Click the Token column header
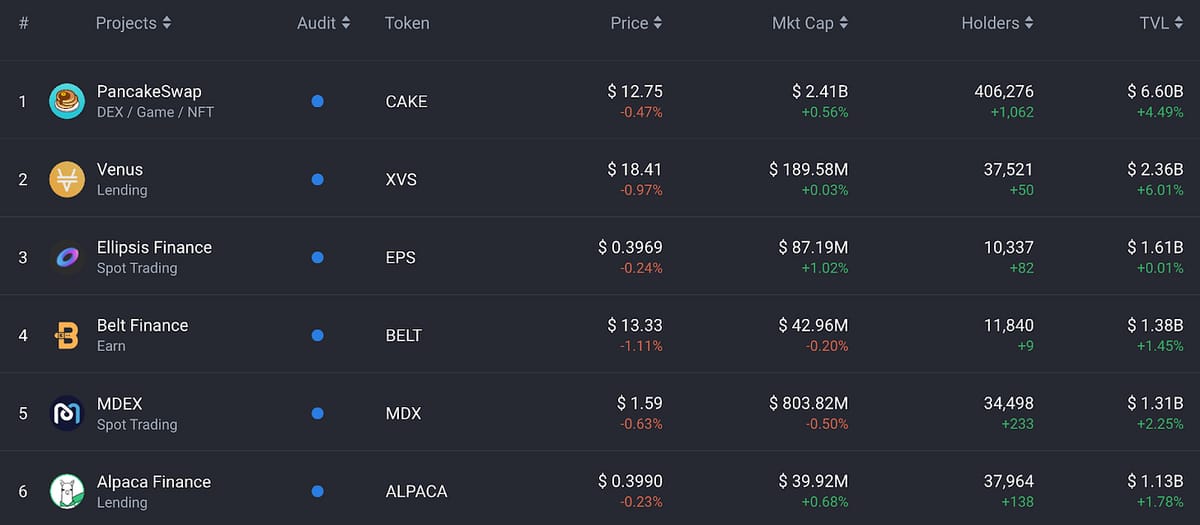This screenshot has height=525, width=1200. point(407,23)
